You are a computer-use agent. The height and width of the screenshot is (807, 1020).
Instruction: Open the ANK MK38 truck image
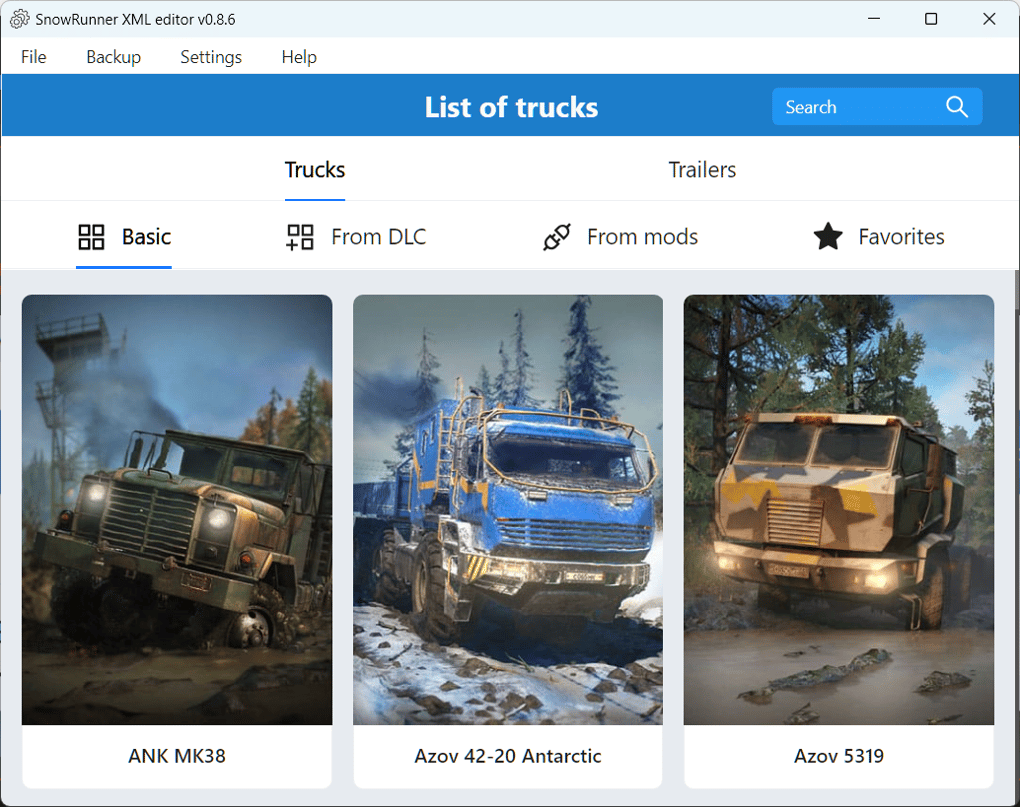click(x=177, y=510)
